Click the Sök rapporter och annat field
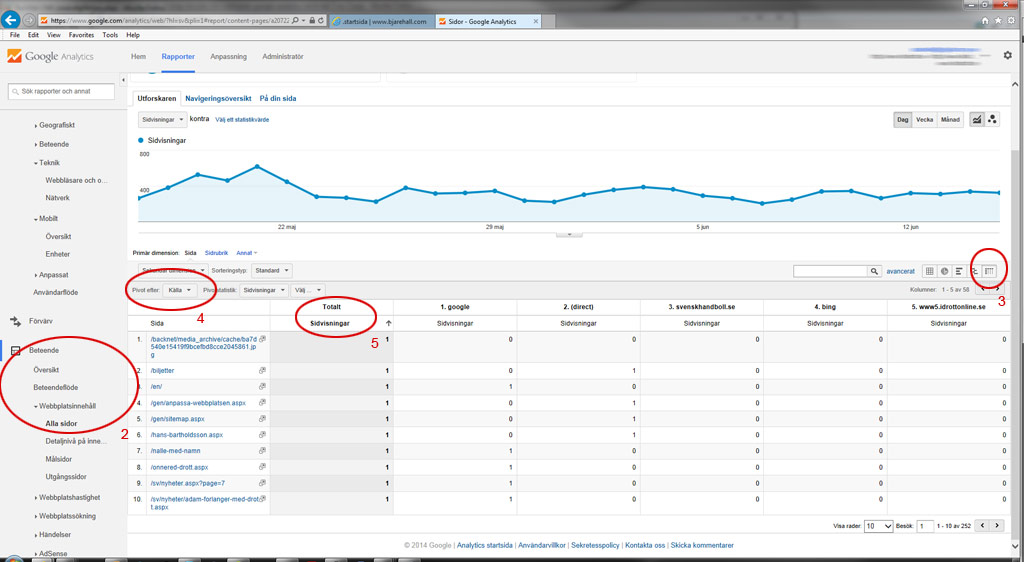 pos(61,91)
